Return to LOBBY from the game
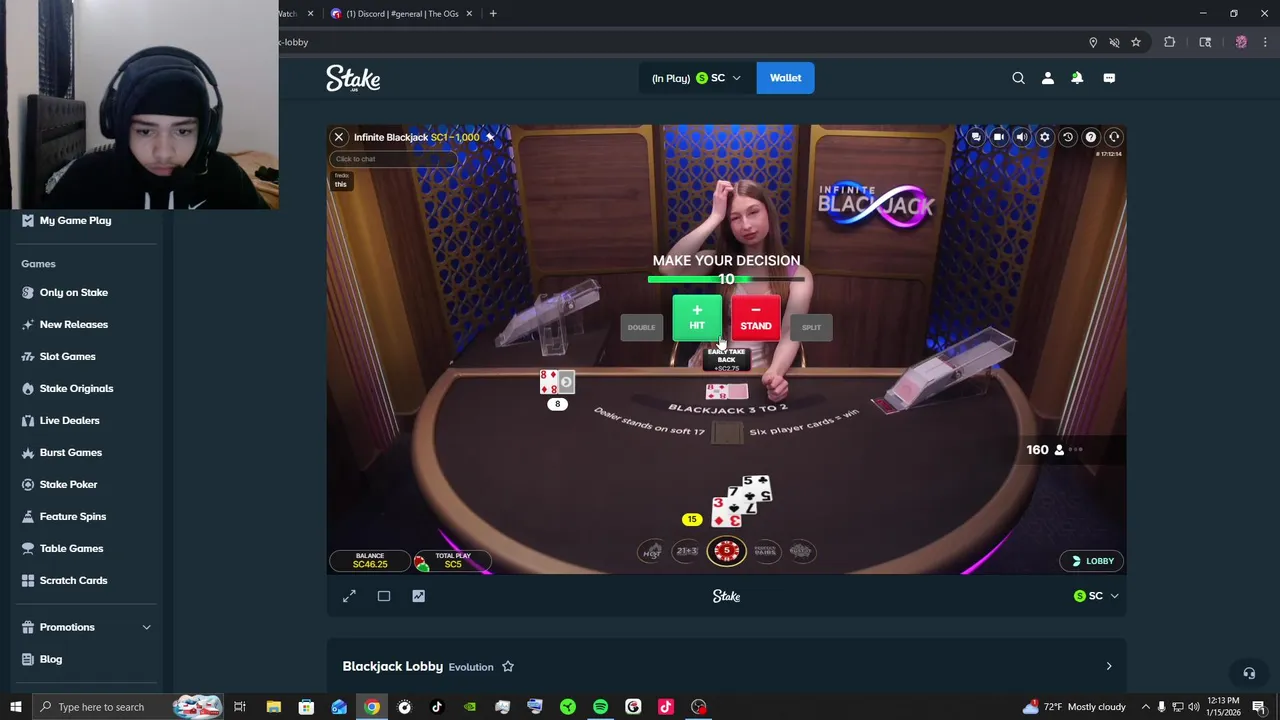 click(x=1093, y=561)
